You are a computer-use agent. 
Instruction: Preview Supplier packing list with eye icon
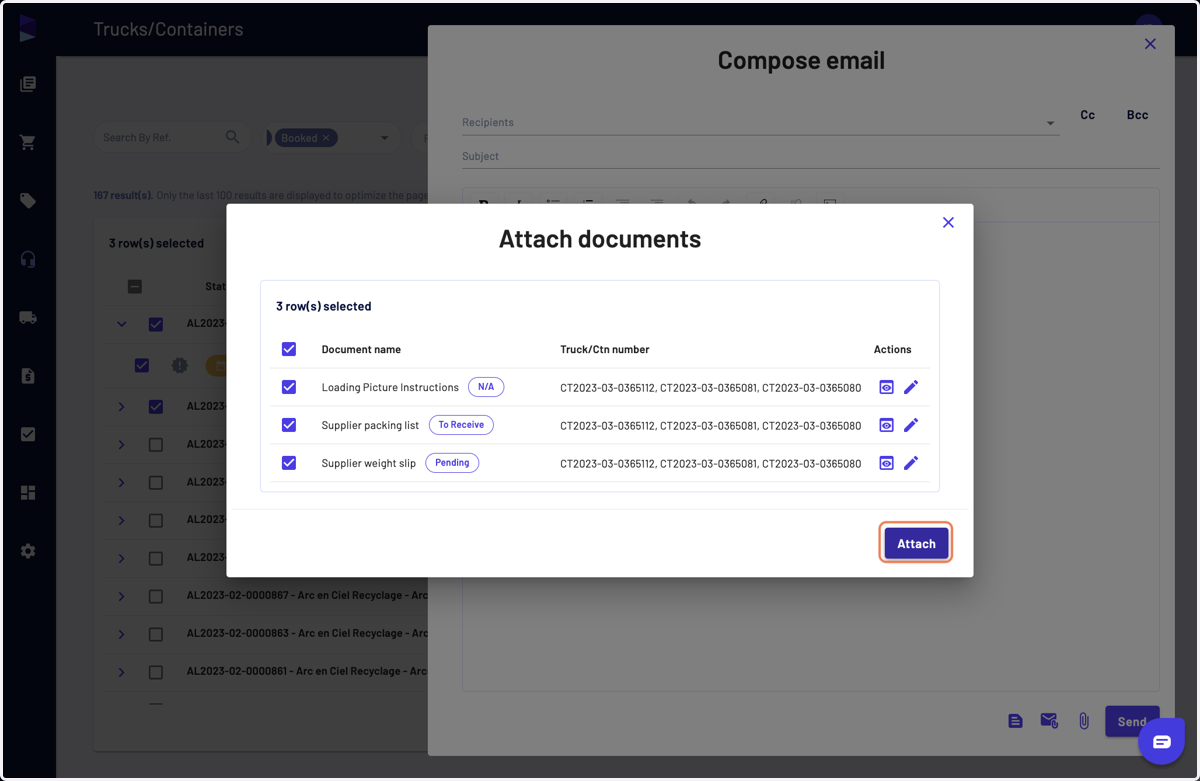(x=886, y=425)
